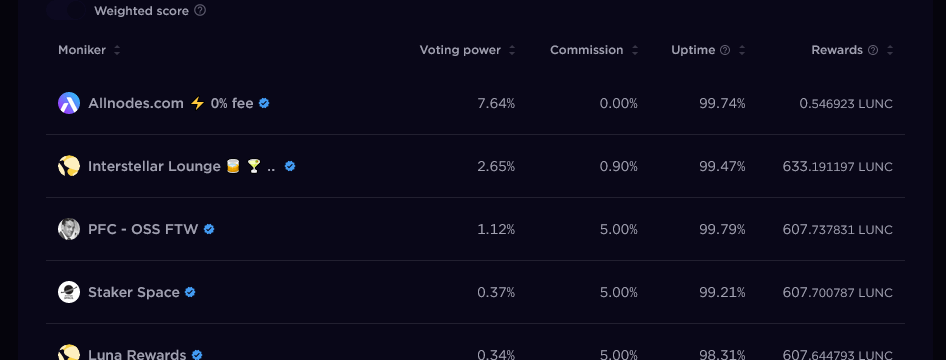The image size is (946, 360).
Task: Open the Uptime column info tooltip icon
Action: click(725, 50)
